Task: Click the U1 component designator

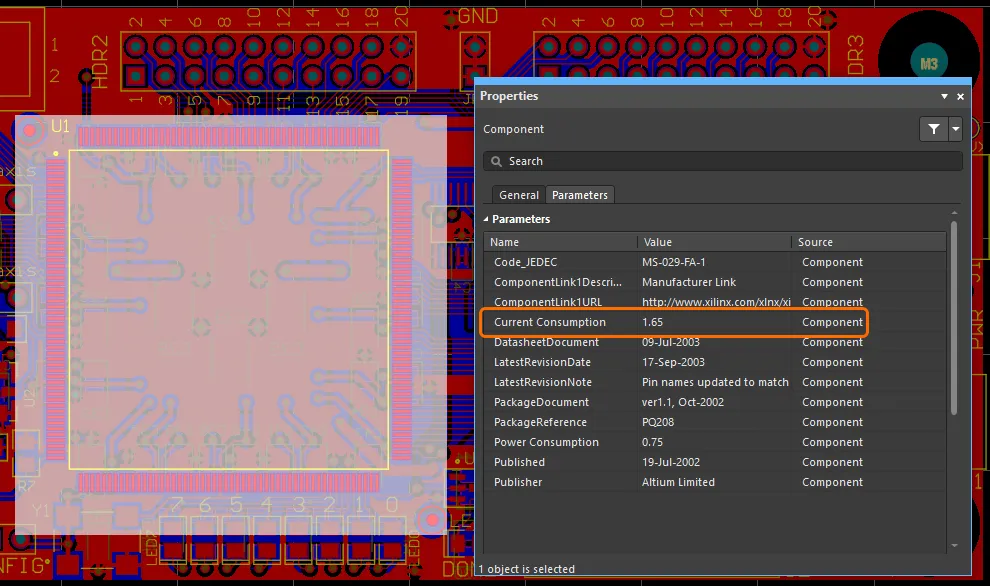Action: tap(60, 126)
